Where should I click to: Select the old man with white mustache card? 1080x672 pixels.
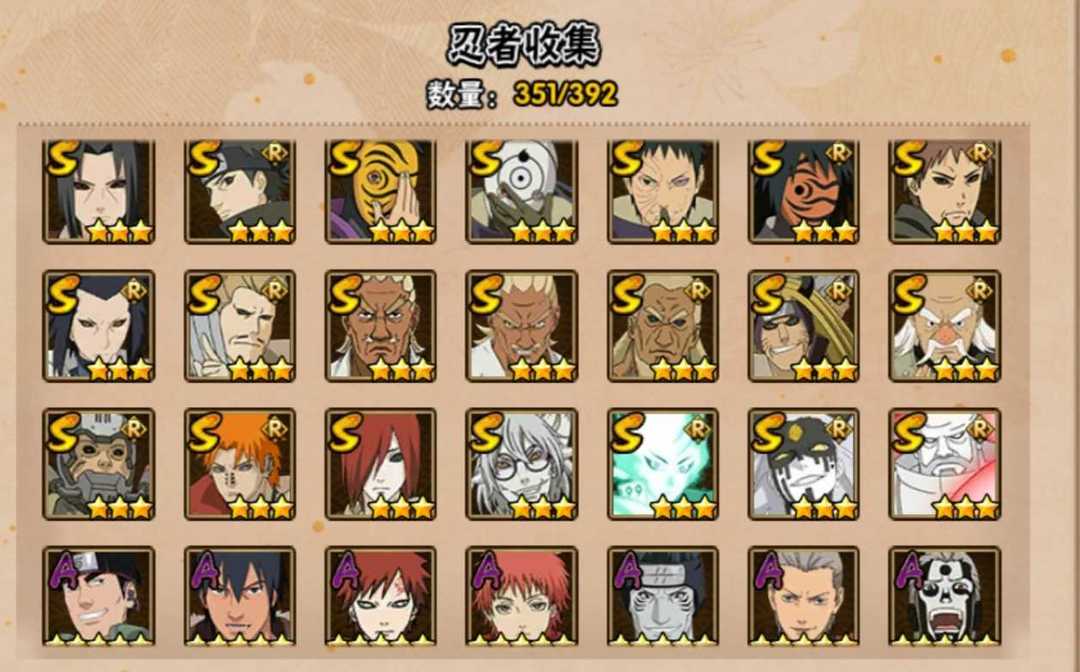coord(945,326)
